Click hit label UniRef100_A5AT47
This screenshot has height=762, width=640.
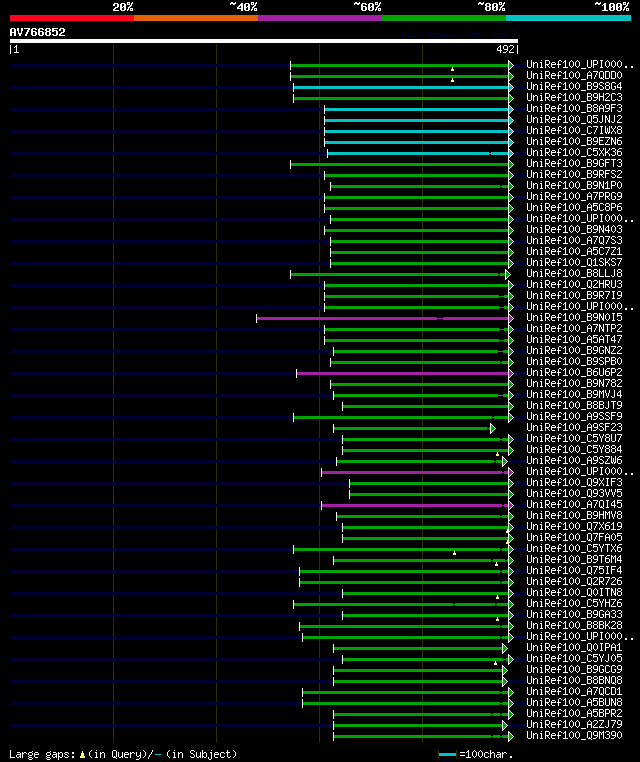pos(574,340)
